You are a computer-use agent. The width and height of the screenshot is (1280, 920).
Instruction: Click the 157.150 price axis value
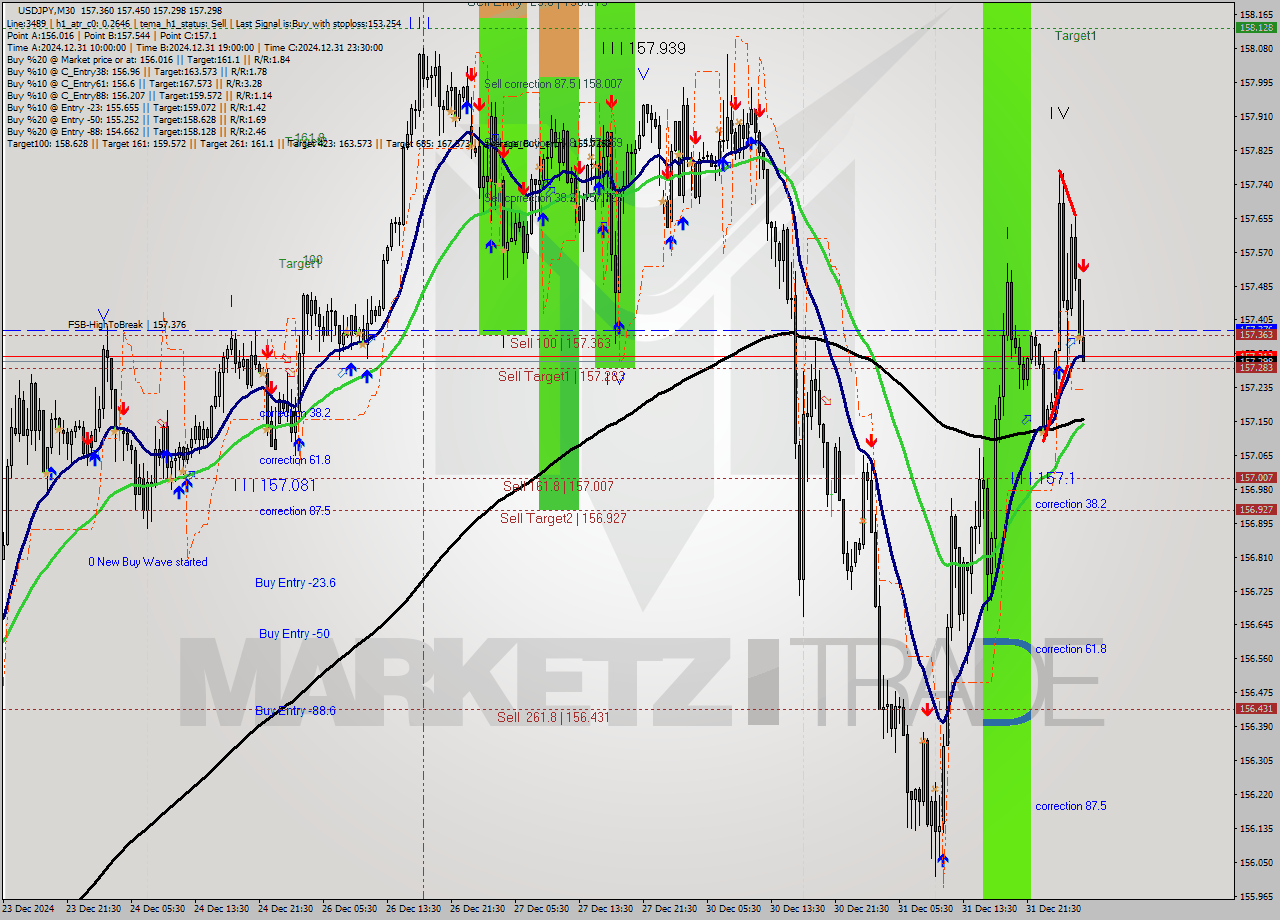point(1256,422)
